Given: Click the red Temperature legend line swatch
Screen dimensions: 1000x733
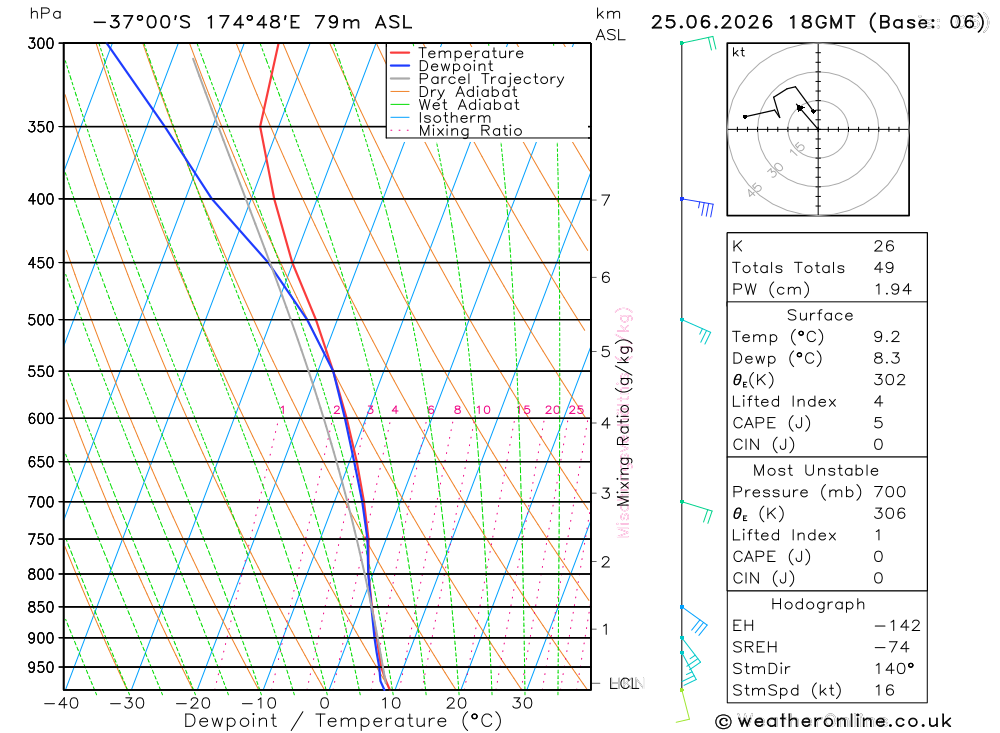Looking at the screenshot, I should point(400,53).
